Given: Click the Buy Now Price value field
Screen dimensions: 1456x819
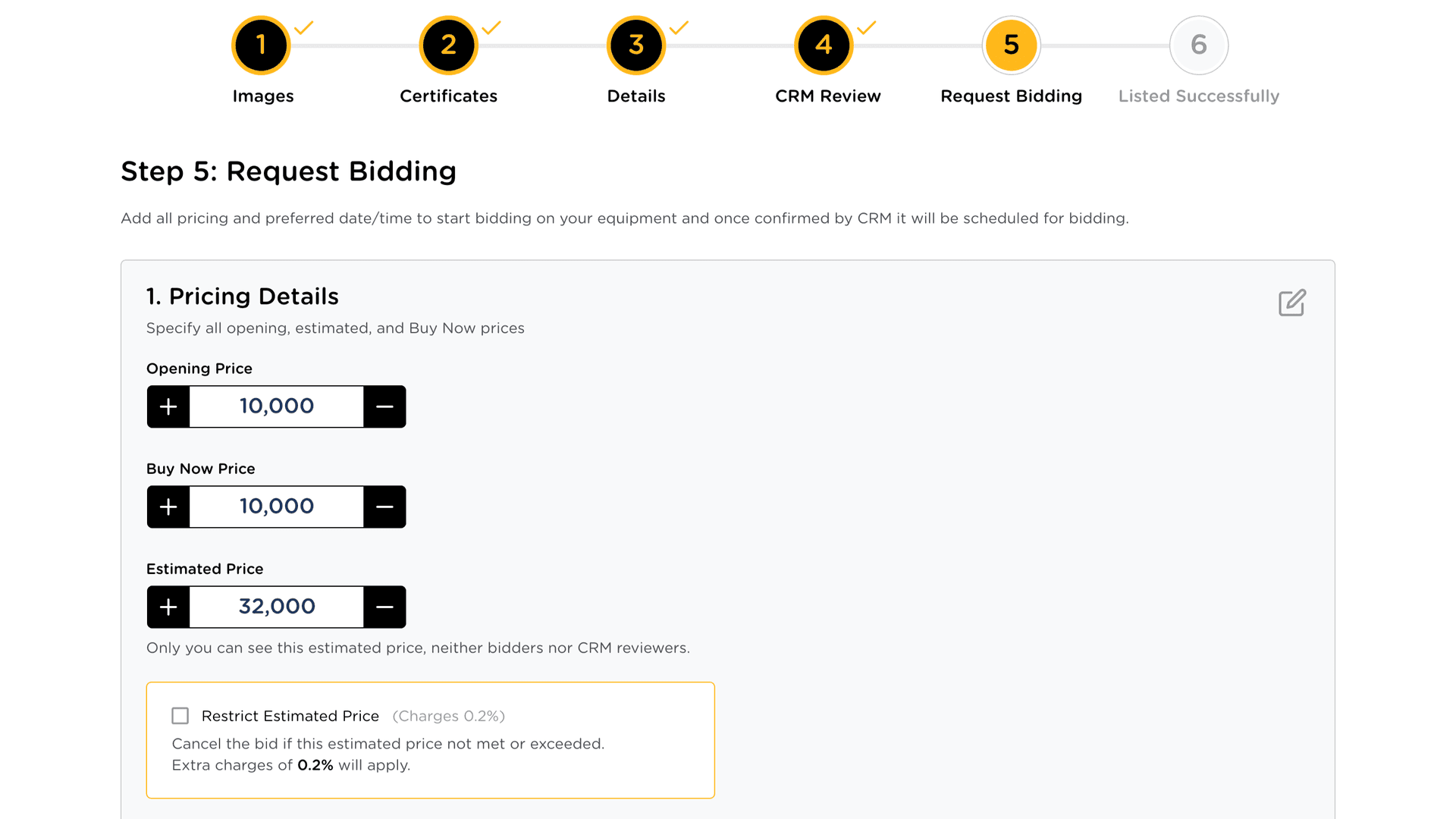Looking at the screenshot, I should click(276, 507).
